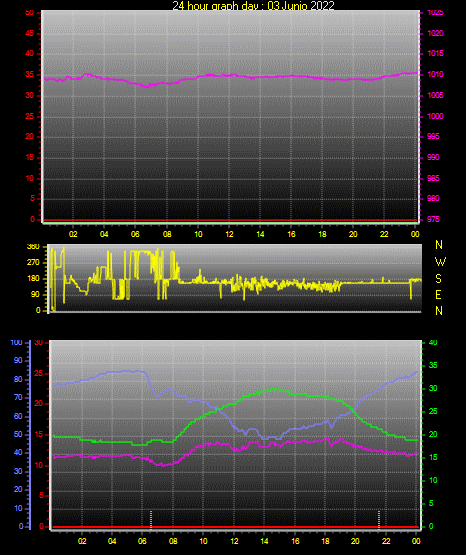Click the S compass letter for wind direction
The height and width of the screenshot is (555, 466).
438,279
